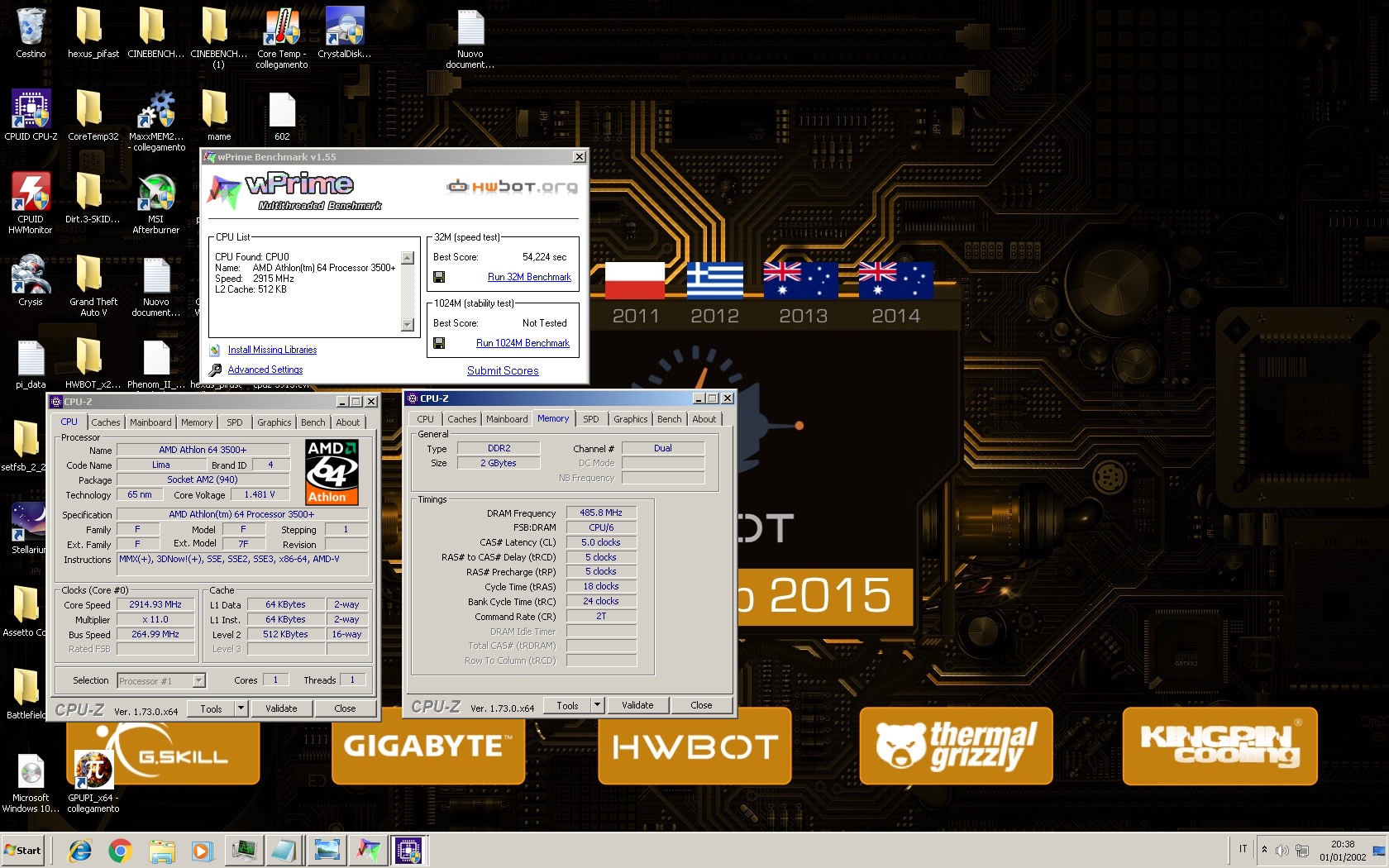The image size is (1389, 868).
Task: Switch to CPU-Z taskbar button
Action: 408,850
